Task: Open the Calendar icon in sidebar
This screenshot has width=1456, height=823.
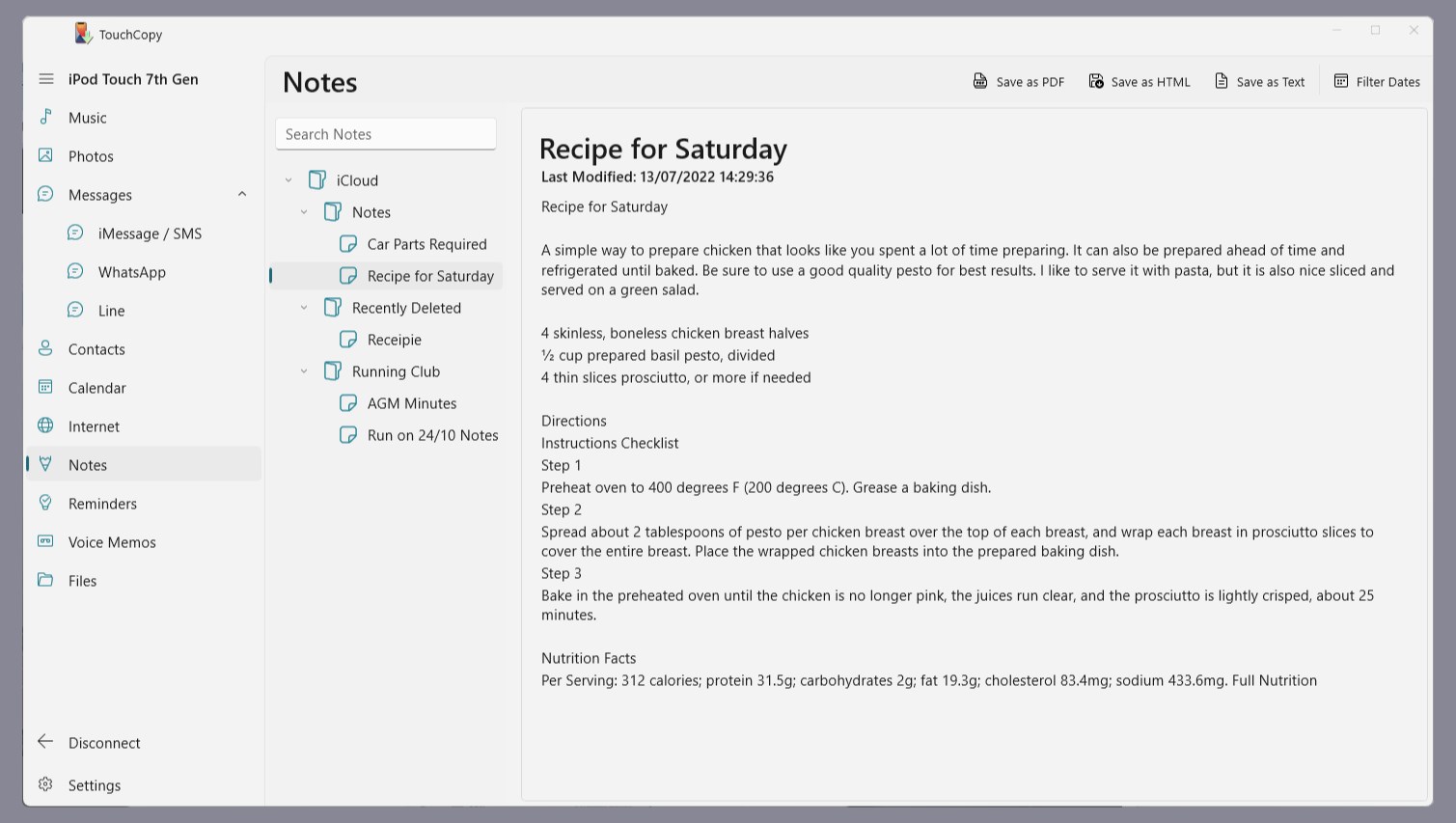Action: tap(45, 387)
